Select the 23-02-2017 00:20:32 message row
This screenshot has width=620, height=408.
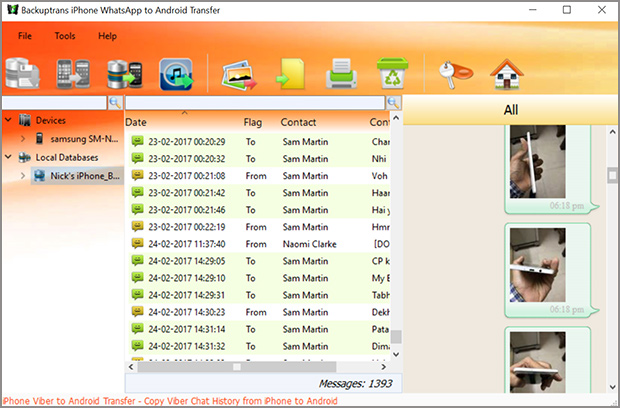(x=258, y=159)
